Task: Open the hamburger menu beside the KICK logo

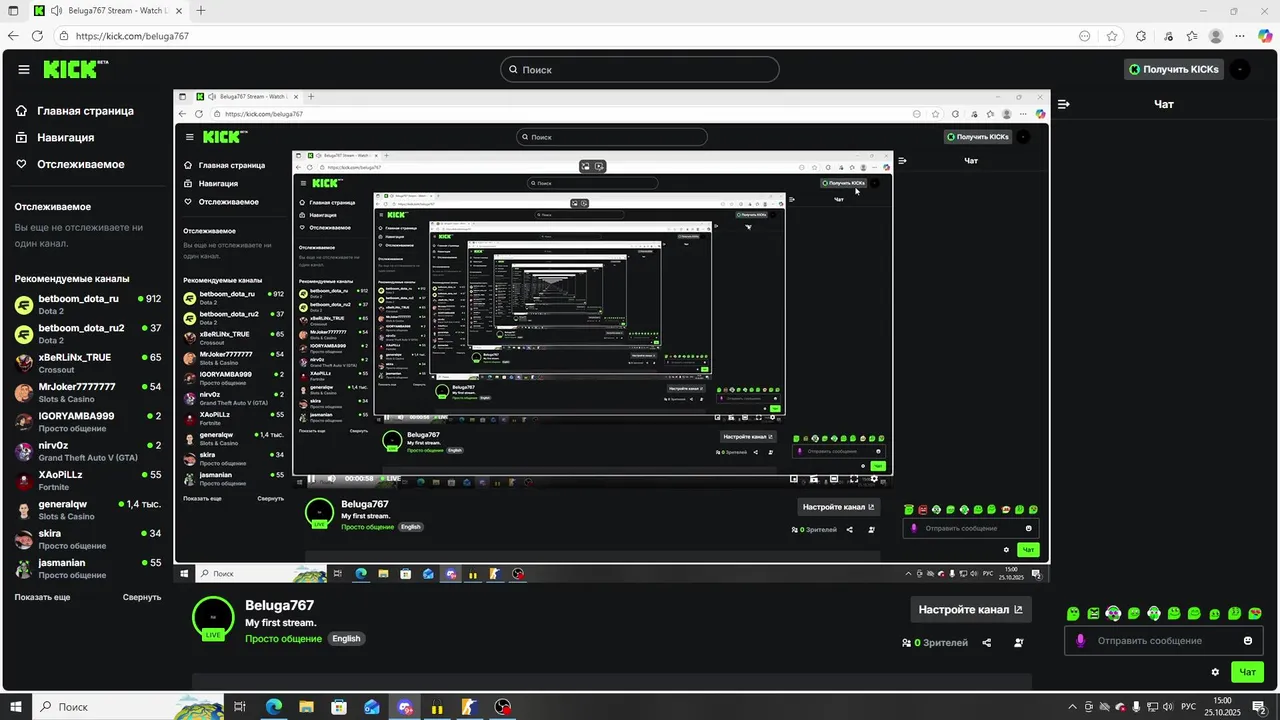Action: point(24,70)
